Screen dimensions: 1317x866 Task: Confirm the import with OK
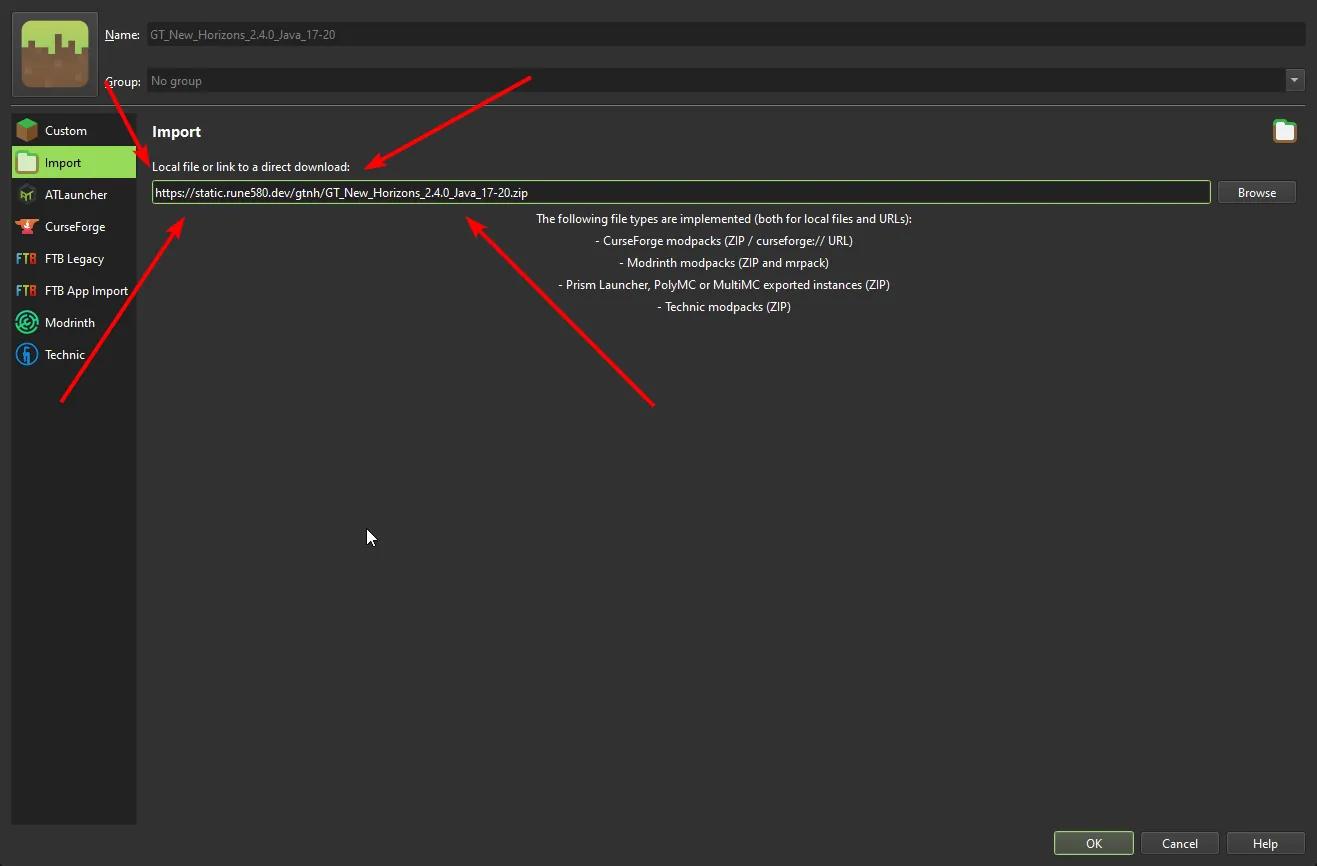pyautogui.click(x=1093, y=843)
